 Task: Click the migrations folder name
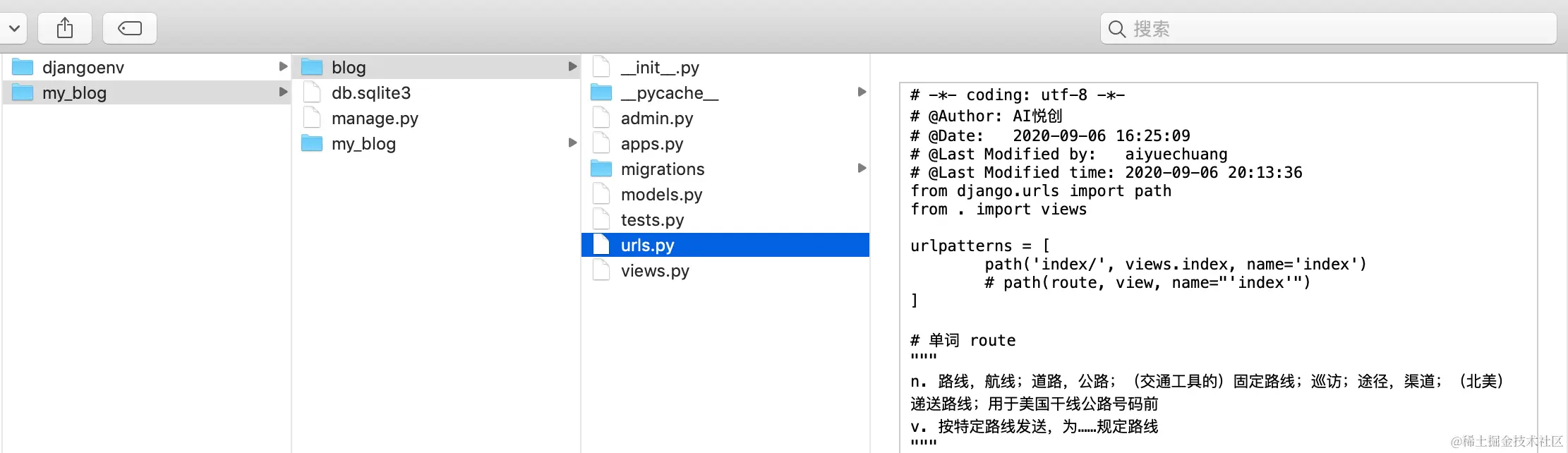point(663,169)
